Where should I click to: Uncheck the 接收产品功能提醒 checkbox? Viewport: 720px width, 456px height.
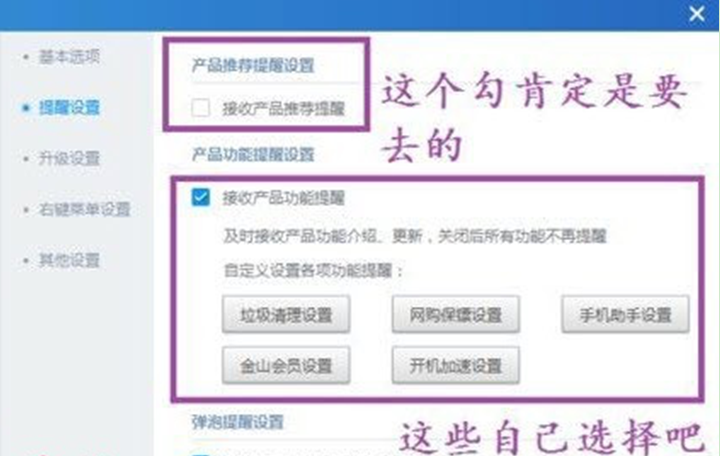201,197
